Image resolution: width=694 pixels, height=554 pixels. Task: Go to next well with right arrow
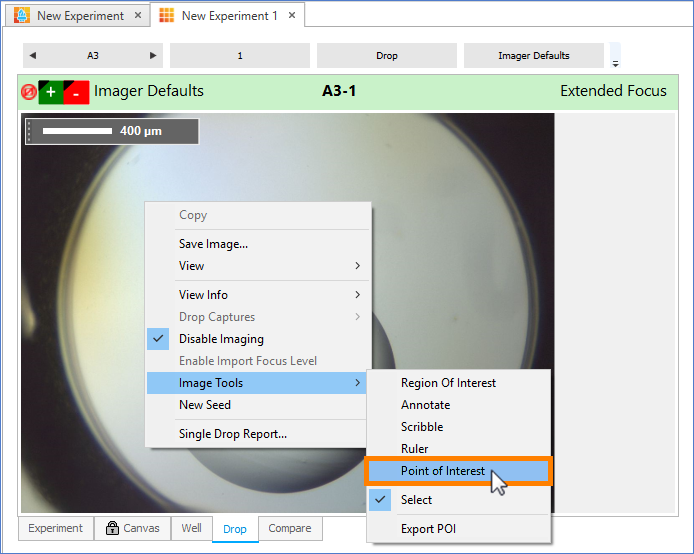click(x=153, y=55)
